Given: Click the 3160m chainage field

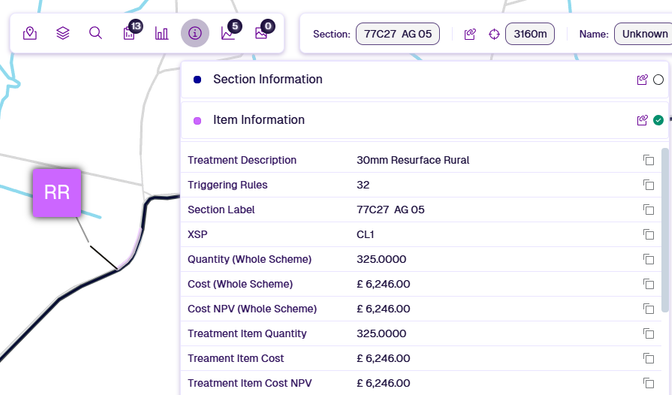Looking at the screenshot, I should (530, 34).
